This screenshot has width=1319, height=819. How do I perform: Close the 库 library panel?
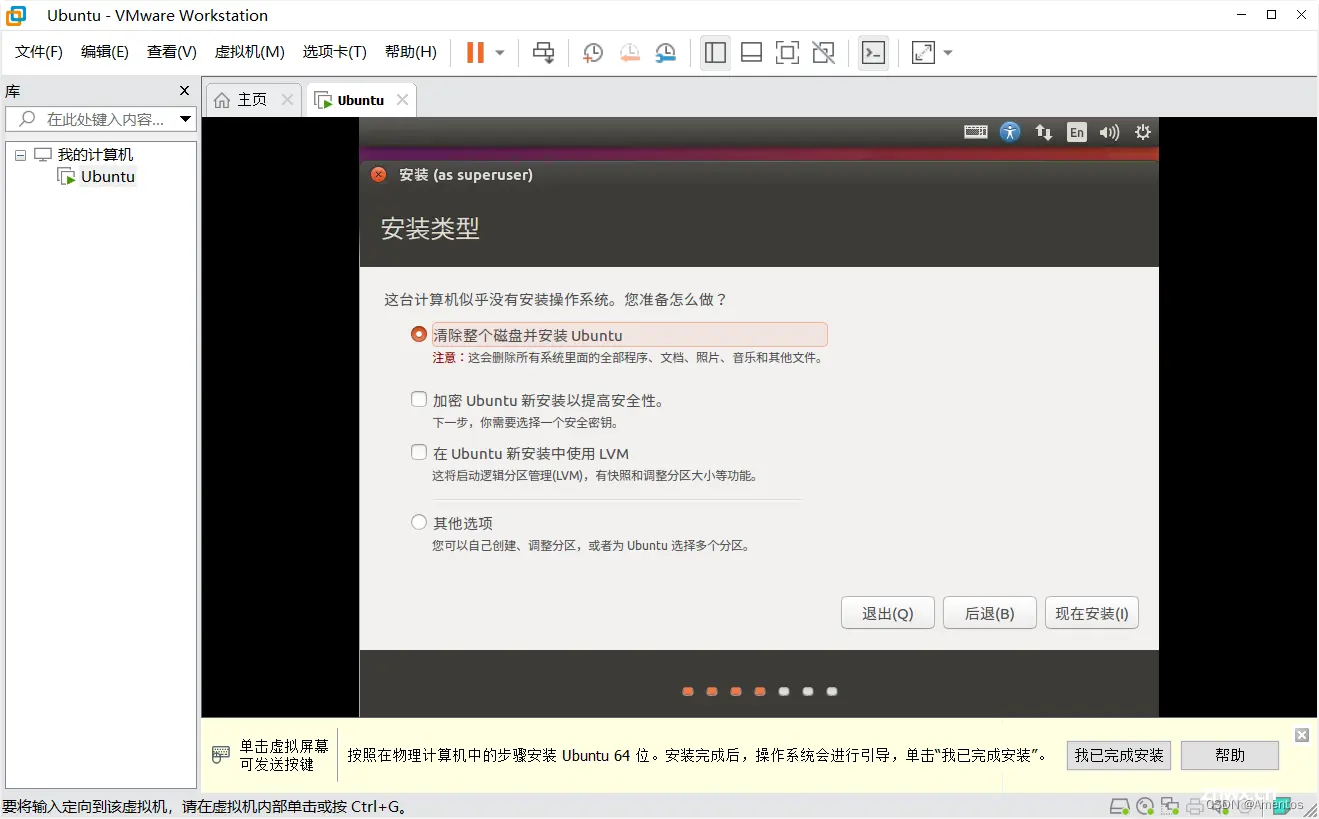[x=184, y=91]
